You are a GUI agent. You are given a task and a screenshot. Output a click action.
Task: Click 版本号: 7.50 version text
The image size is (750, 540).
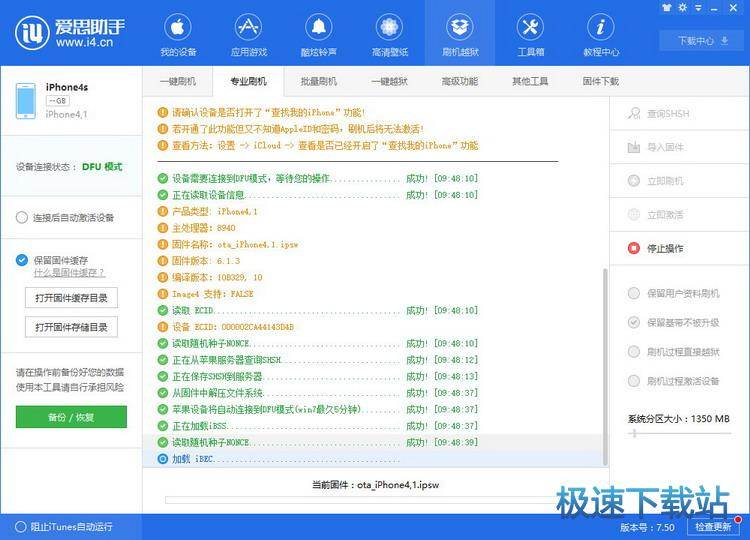tap(647, 527)
